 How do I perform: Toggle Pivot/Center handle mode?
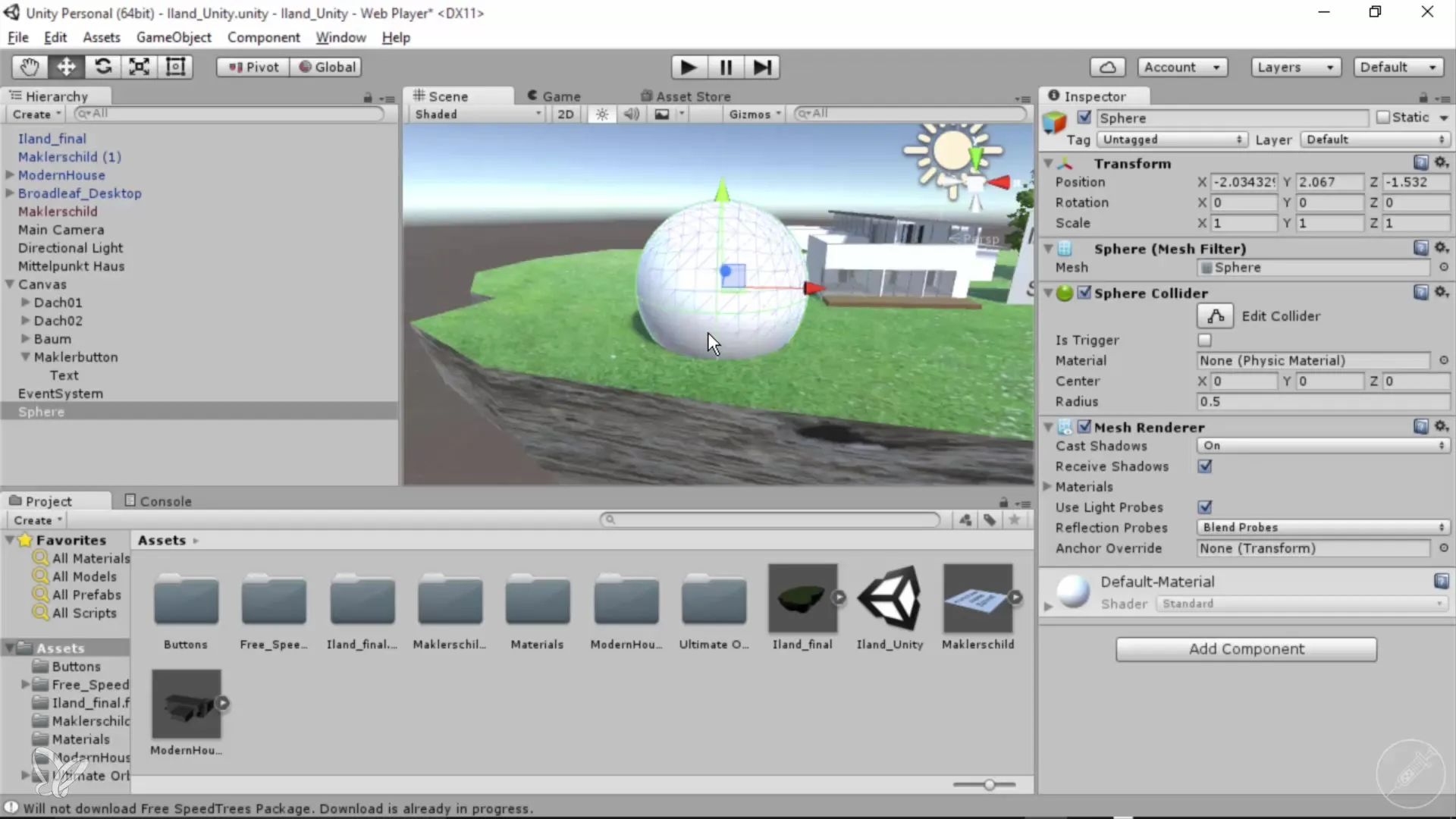(253, 67)
